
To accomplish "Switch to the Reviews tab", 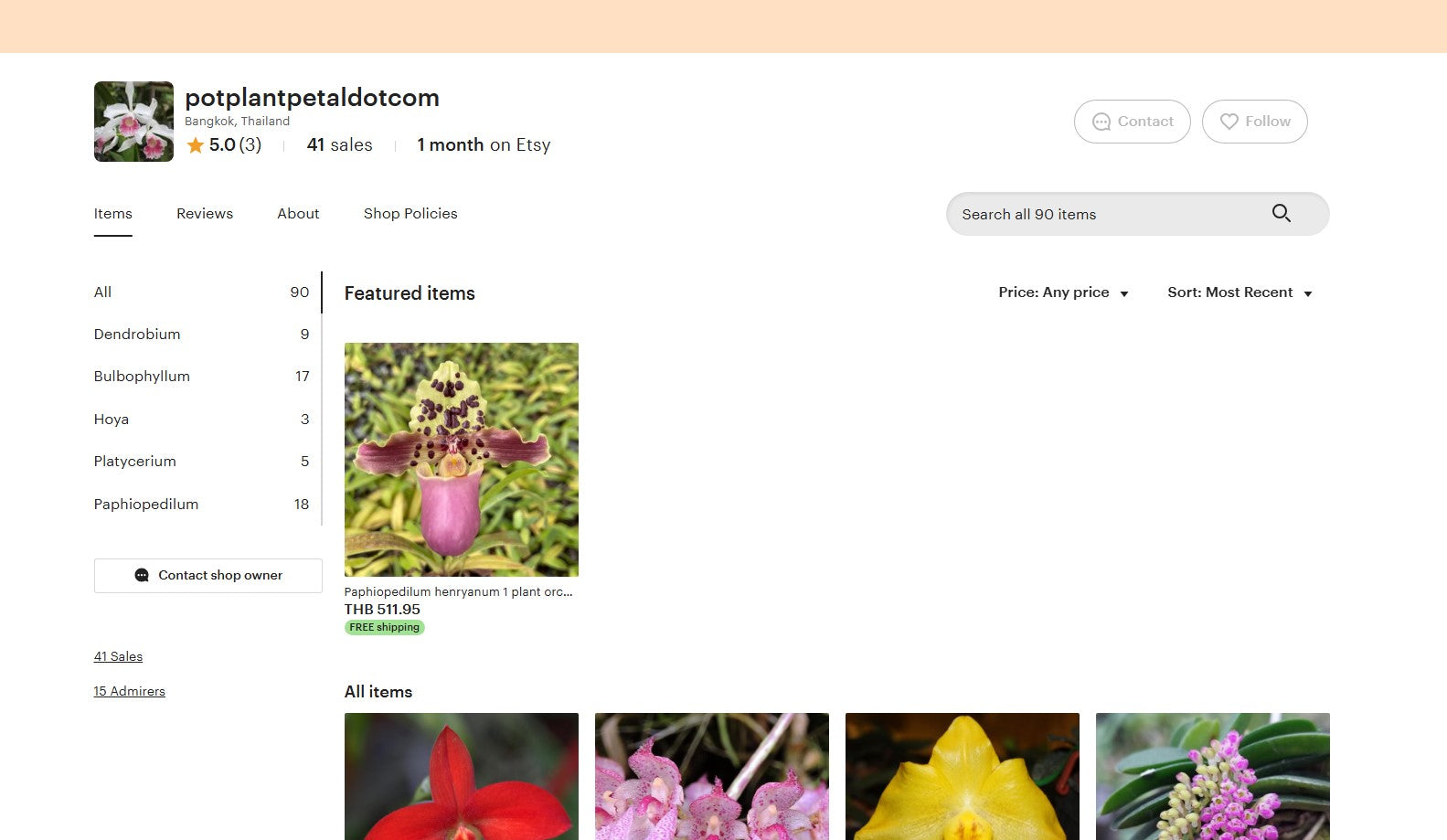I will [205, 213].
